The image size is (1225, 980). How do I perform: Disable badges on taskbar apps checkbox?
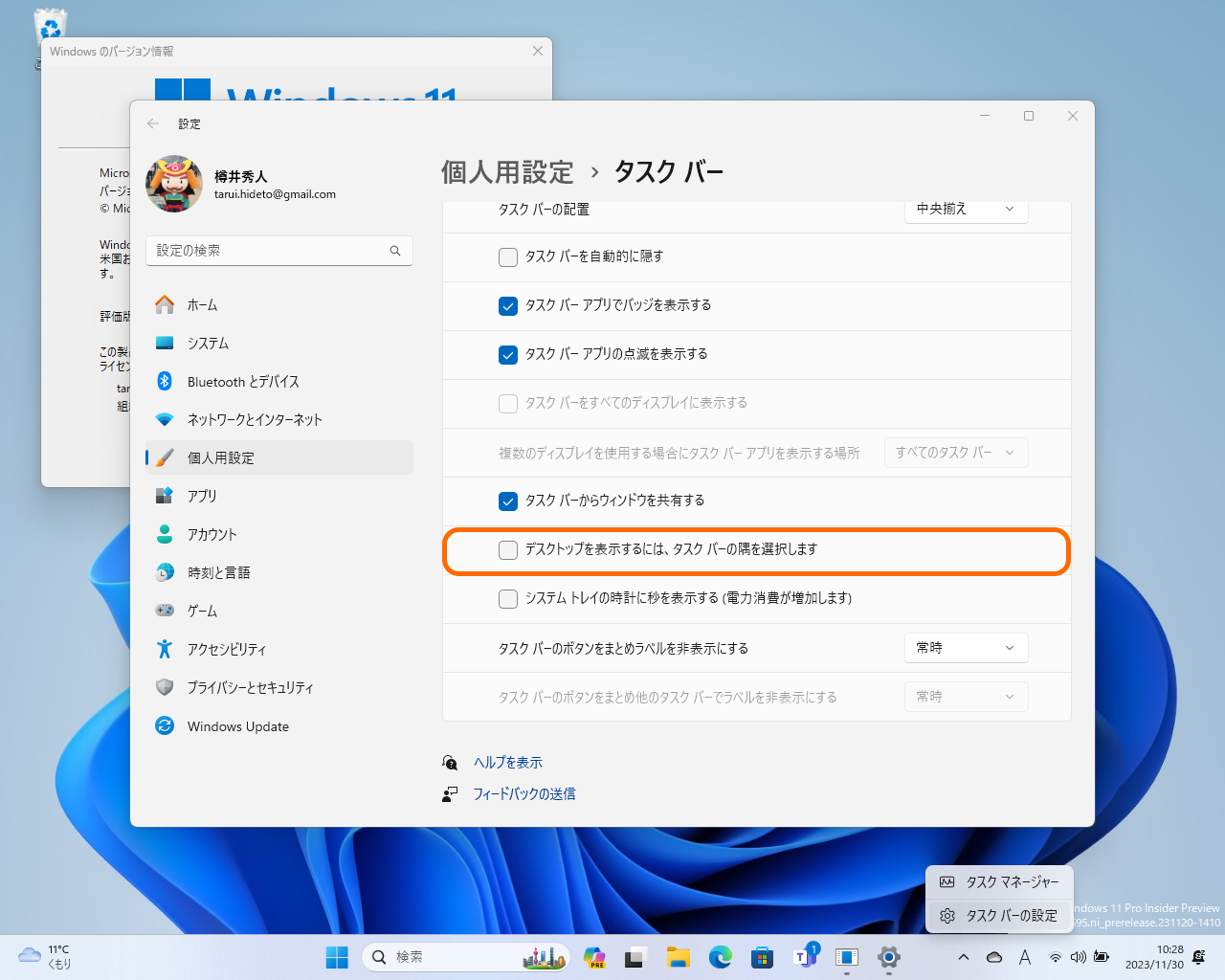pos(507,306)
